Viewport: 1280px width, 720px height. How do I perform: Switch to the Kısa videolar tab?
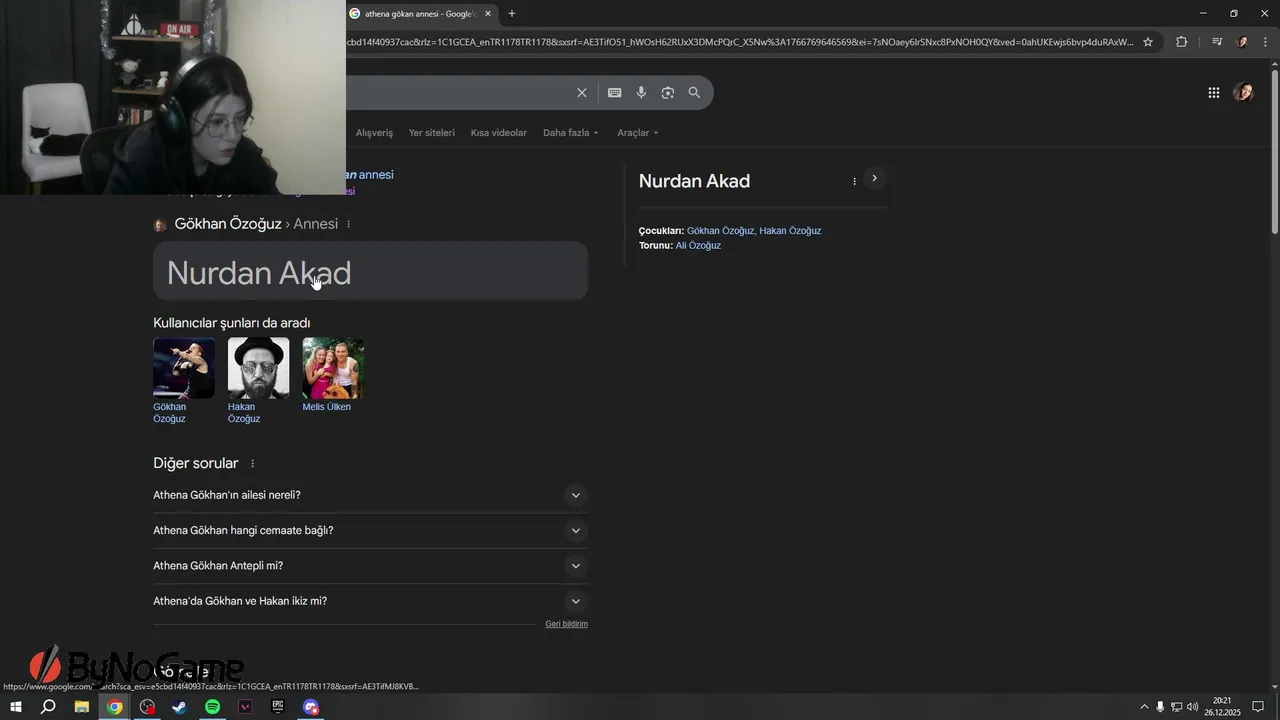(x=499, y=133)
